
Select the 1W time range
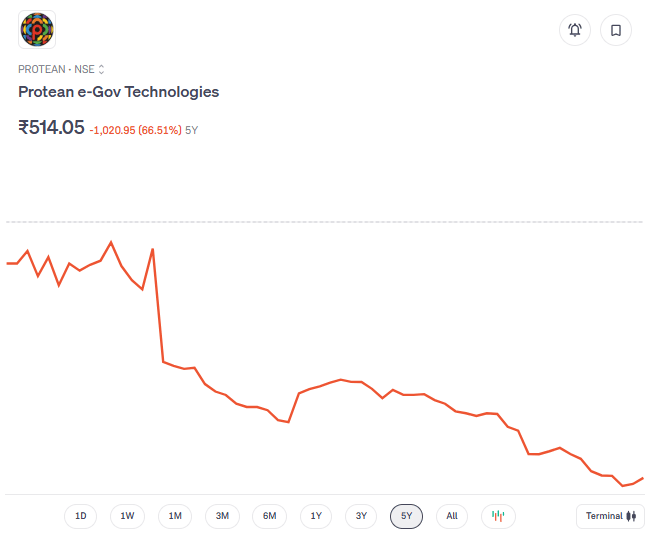coord(127,516)
